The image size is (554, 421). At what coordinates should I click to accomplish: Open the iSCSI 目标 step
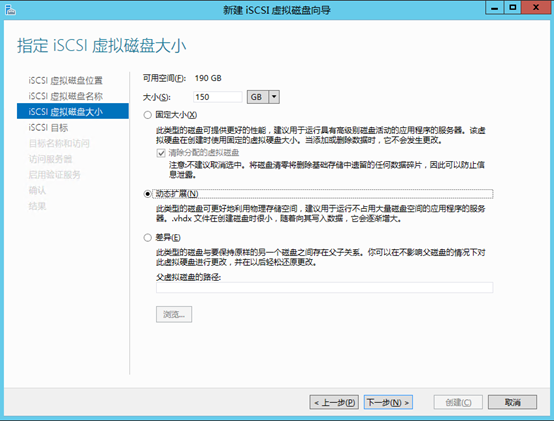pyautogui.click(x=48, y=128)
